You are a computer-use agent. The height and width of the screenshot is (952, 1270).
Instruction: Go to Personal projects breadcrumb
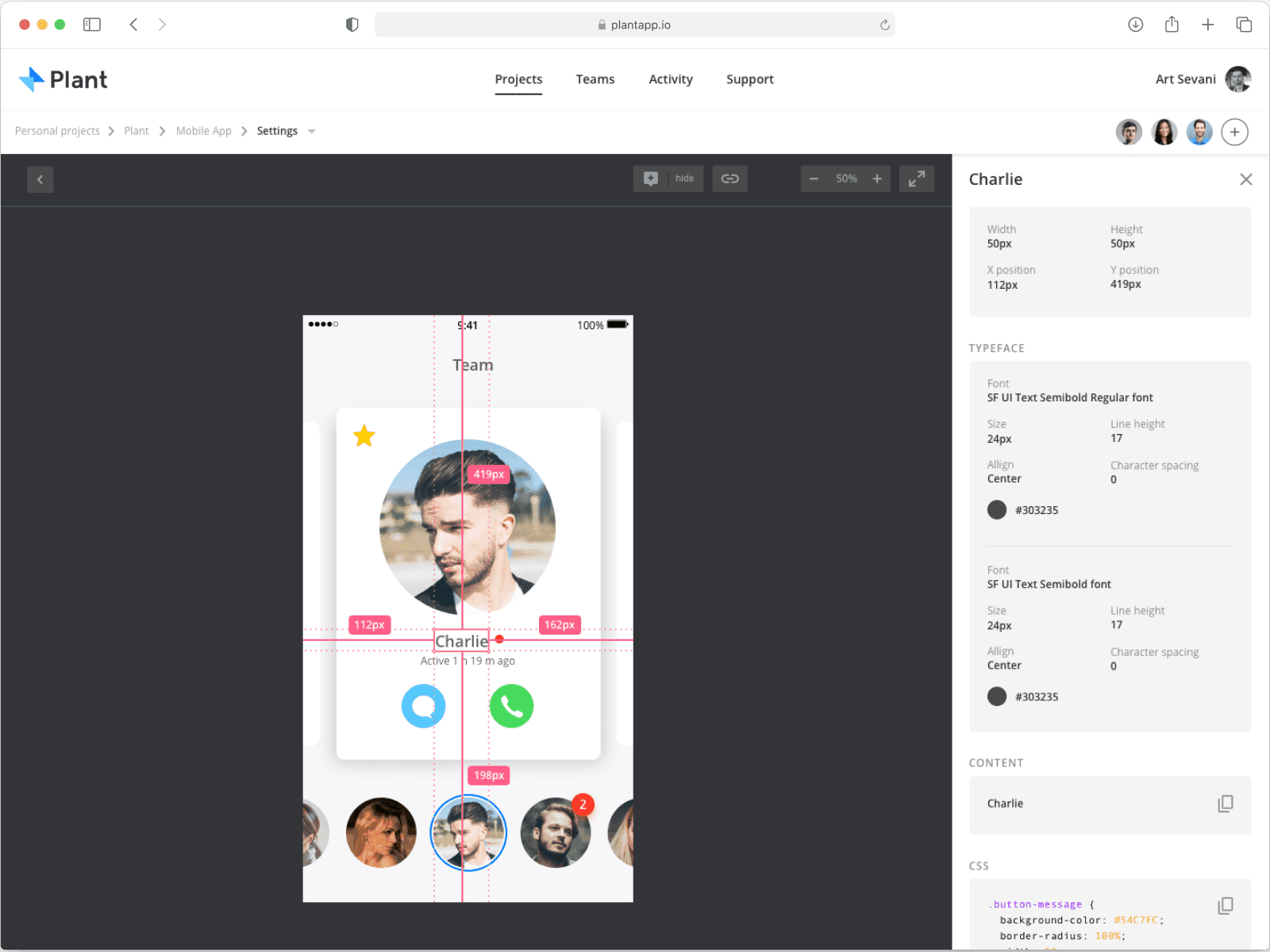pos(57,131)
